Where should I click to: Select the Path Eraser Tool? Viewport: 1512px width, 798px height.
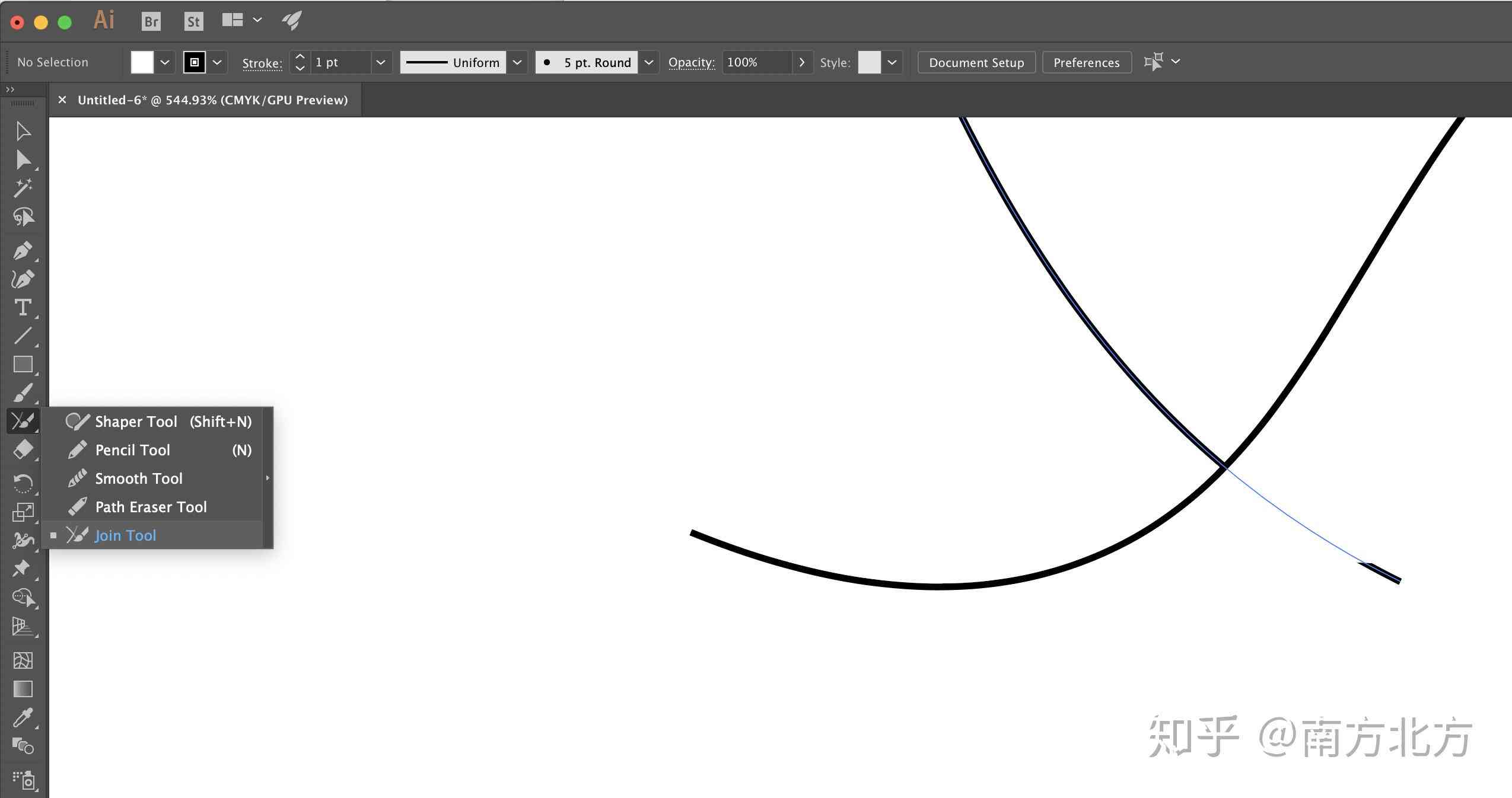(x=151, y=506)
